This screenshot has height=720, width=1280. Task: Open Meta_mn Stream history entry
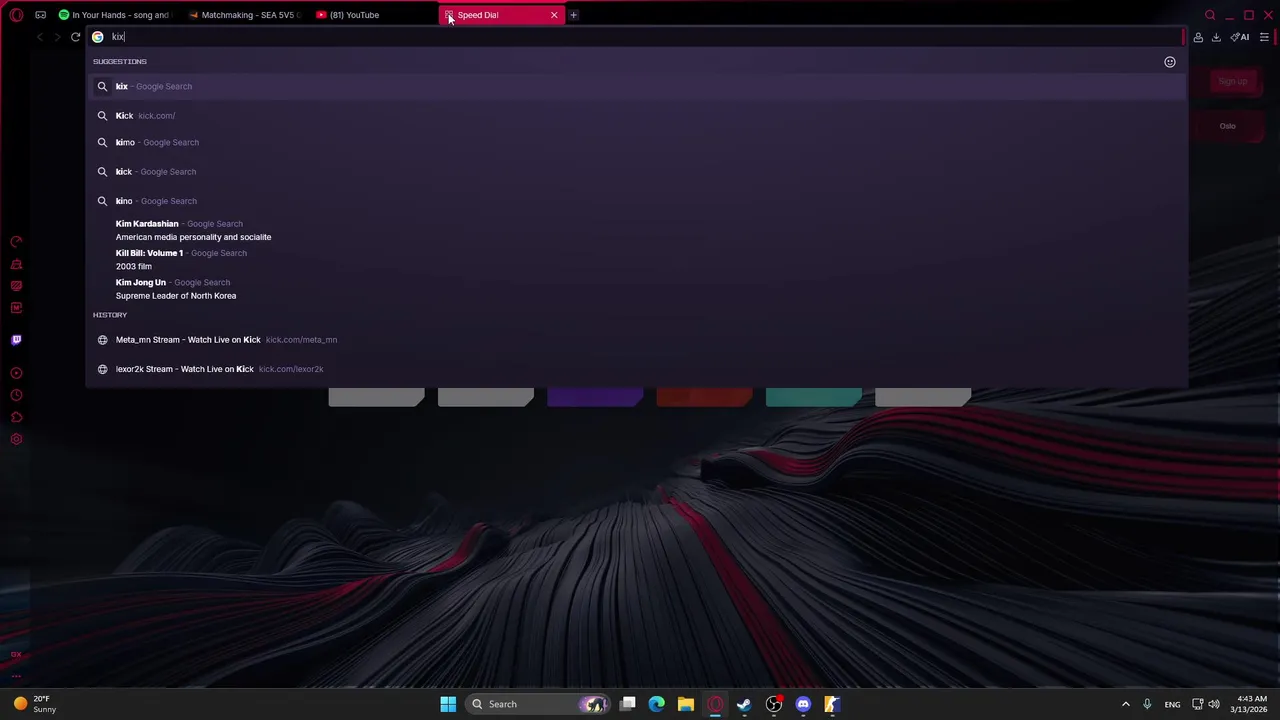click(x=636, y=340)
